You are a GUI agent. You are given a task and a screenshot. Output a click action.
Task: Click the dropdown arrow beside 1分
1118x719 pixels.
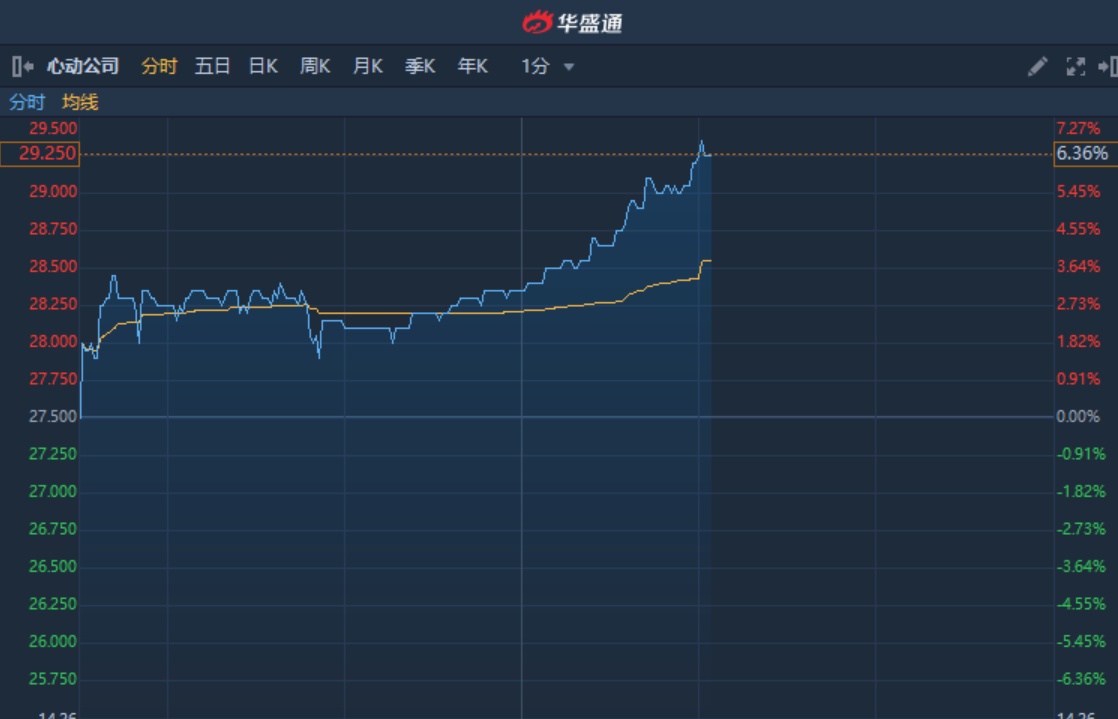coord(569,67)
